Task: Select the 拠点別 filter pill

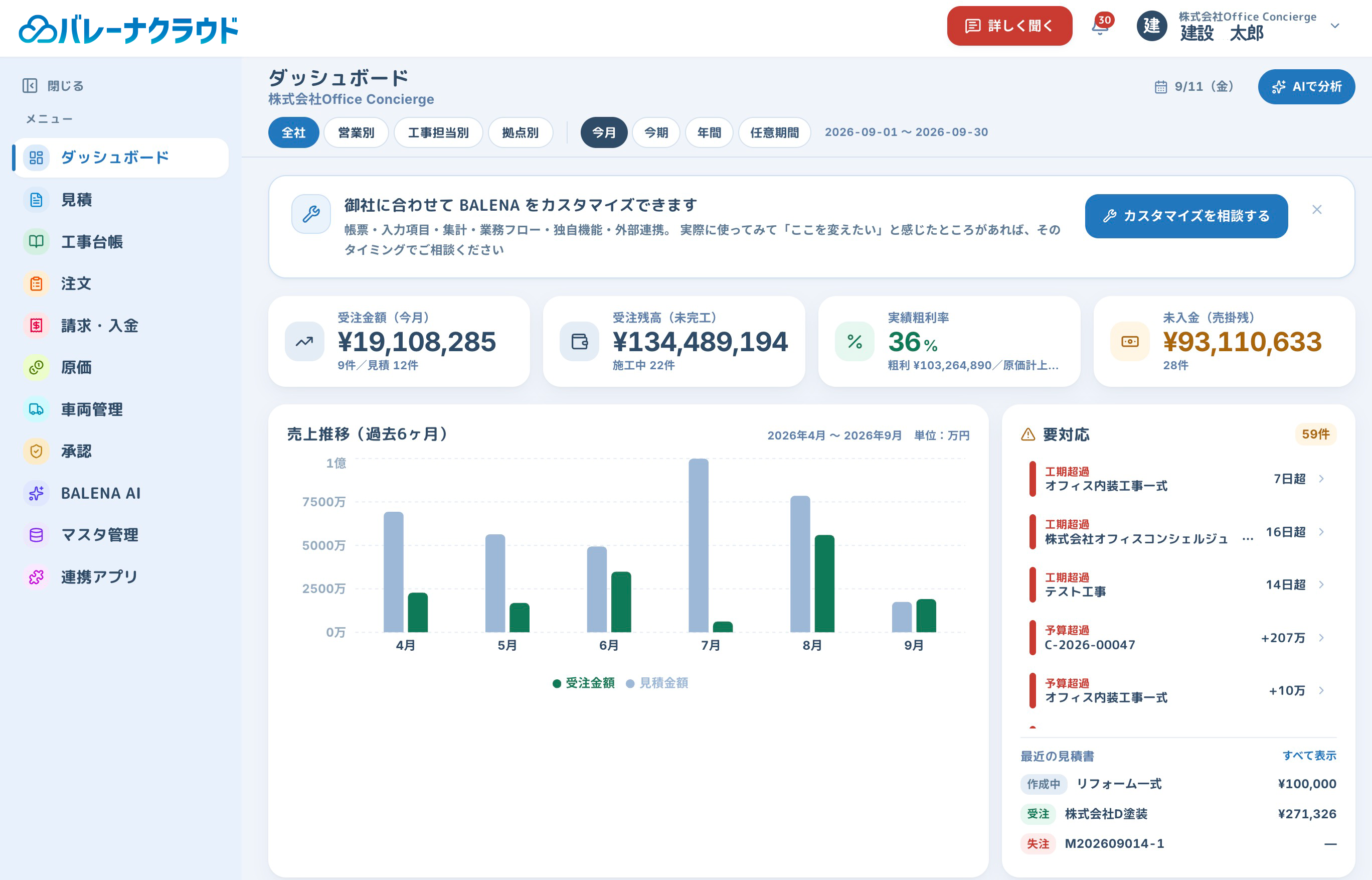Action: (520, 132)
